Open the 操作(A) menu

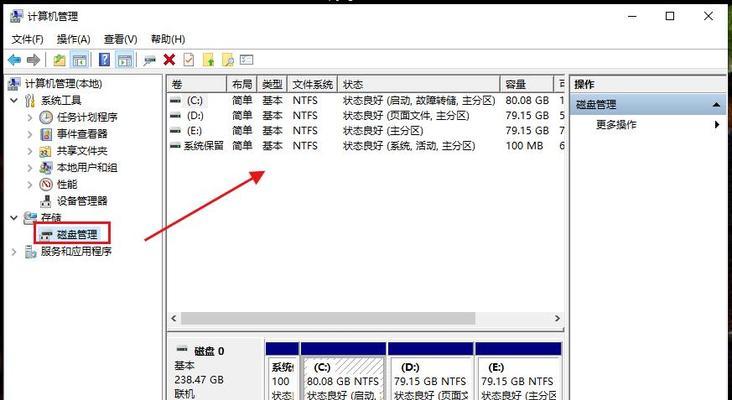coord(73,39)
